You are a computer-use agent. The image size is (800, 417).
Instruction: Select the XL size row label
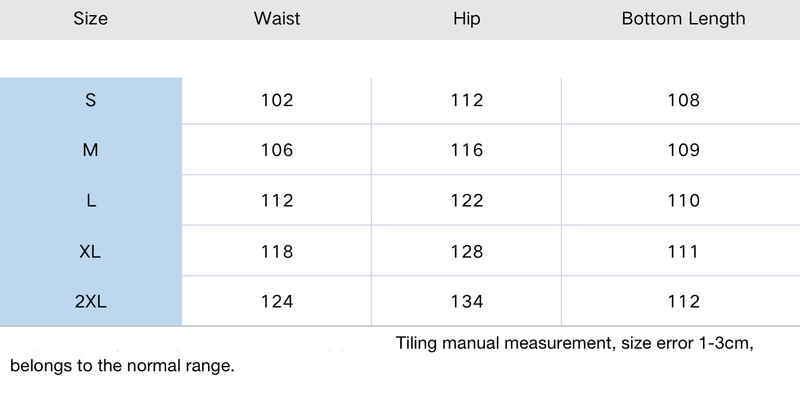pos(91,252)
